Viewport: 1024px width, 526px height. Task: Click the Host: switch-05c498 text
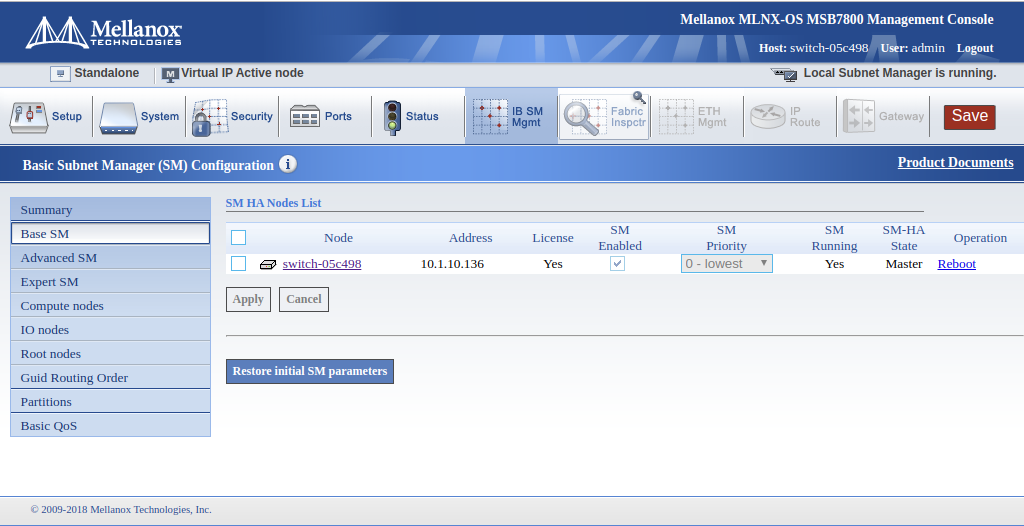814,48
